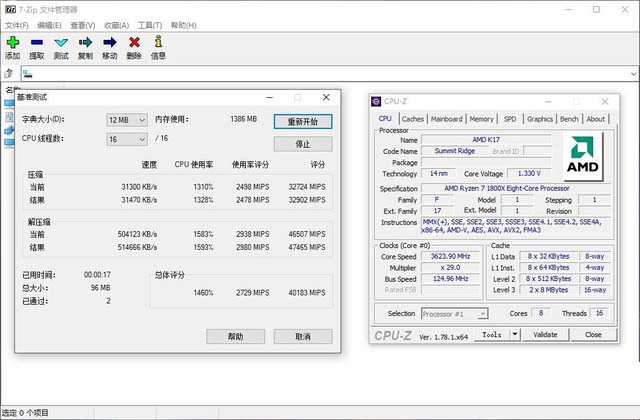Click the red Delete (删除) X icon
This screenshot has height=420, width=640.
point(134,42)
